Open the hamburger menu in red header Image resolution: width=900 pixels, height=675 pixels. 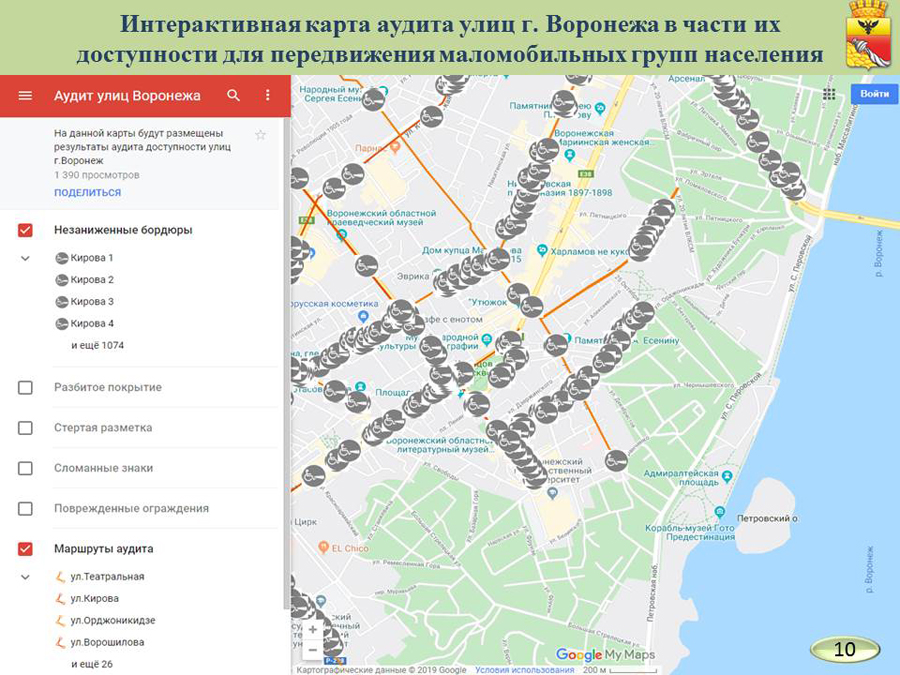pyautogui.click(x=25, y=96)
